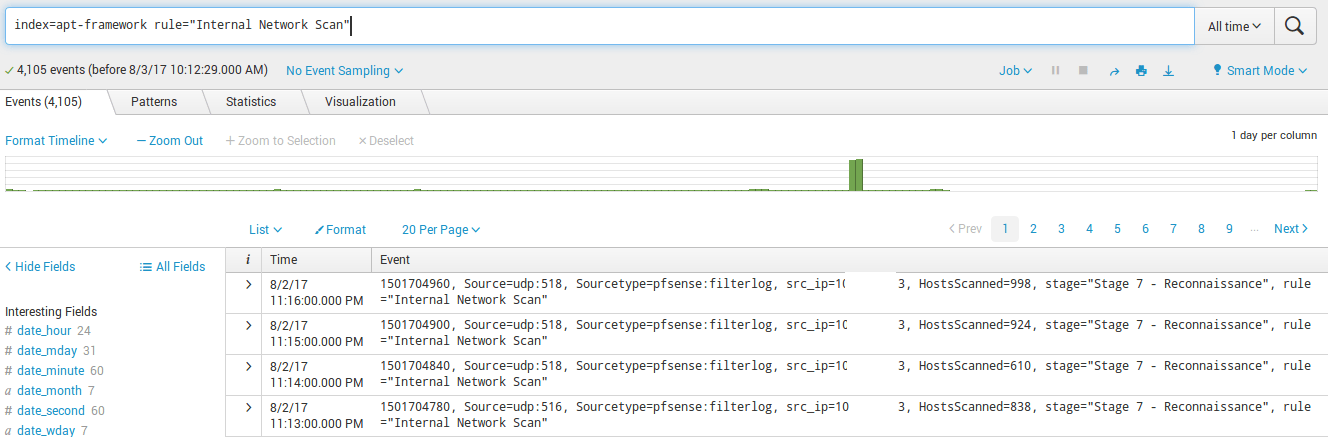Print the search results
This screenshot has width=1328, height=437.
(1141, 71)
